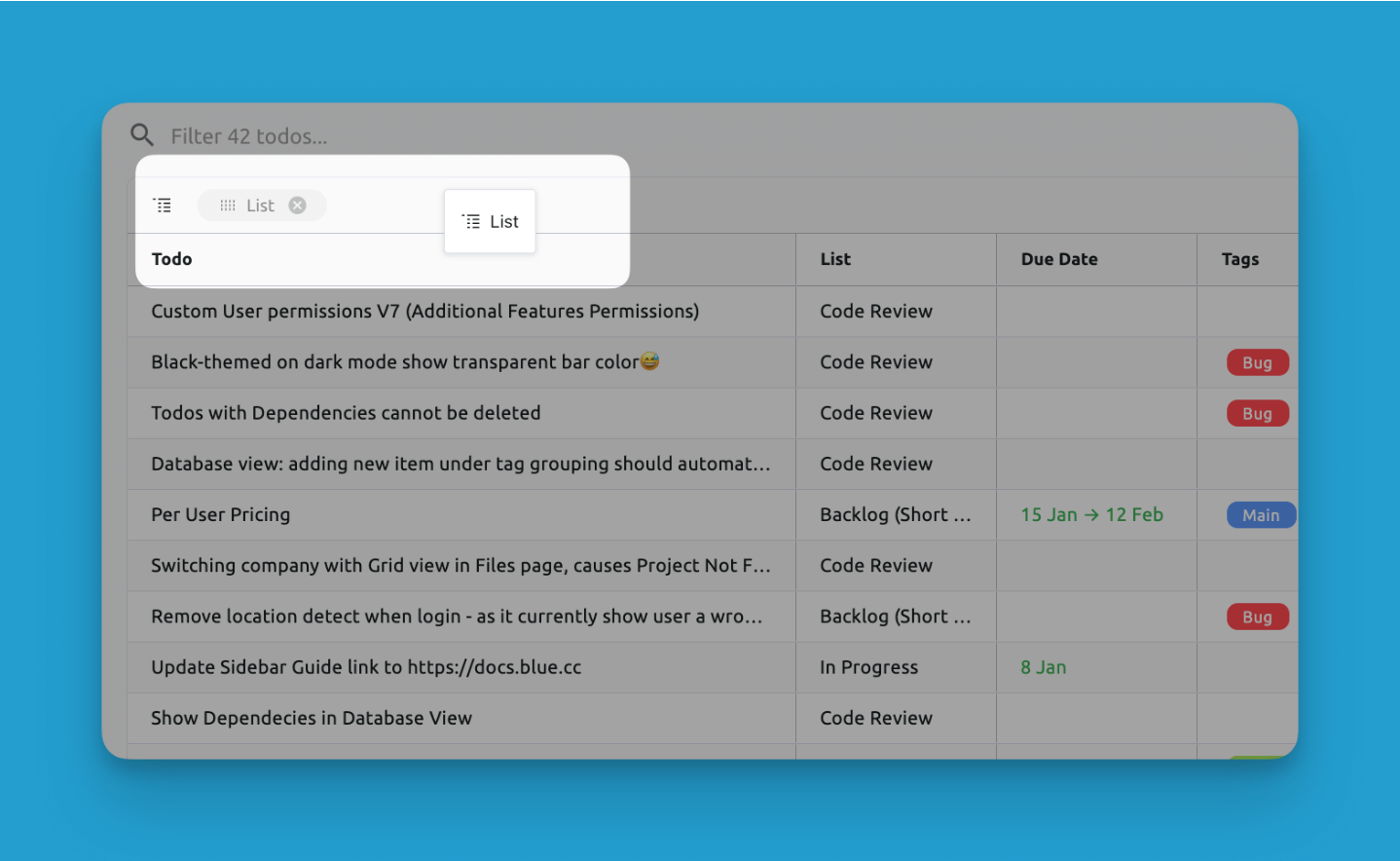Sort by the List column header

tap(835, 259)
